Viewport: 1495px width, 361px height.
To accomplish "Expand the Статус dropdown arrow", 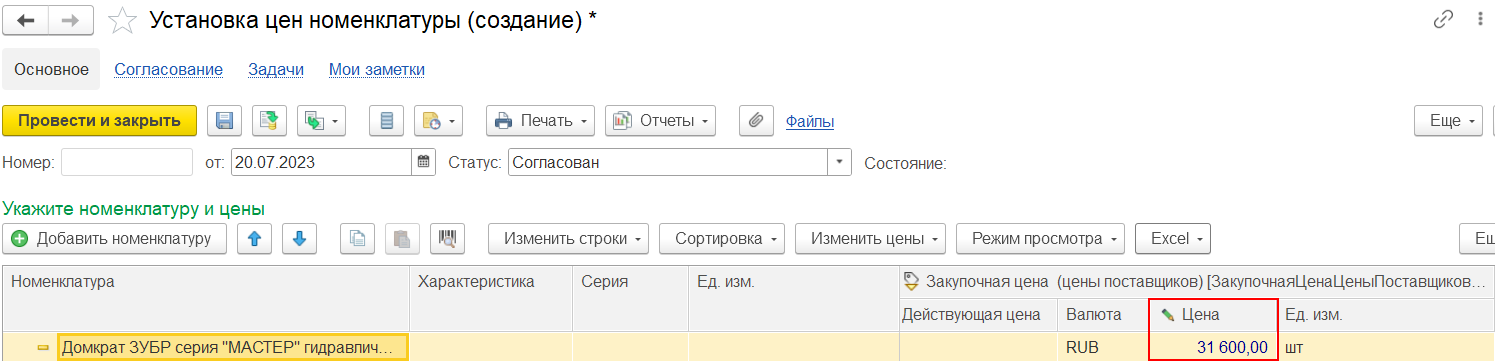I will click(x=840, y=162).
